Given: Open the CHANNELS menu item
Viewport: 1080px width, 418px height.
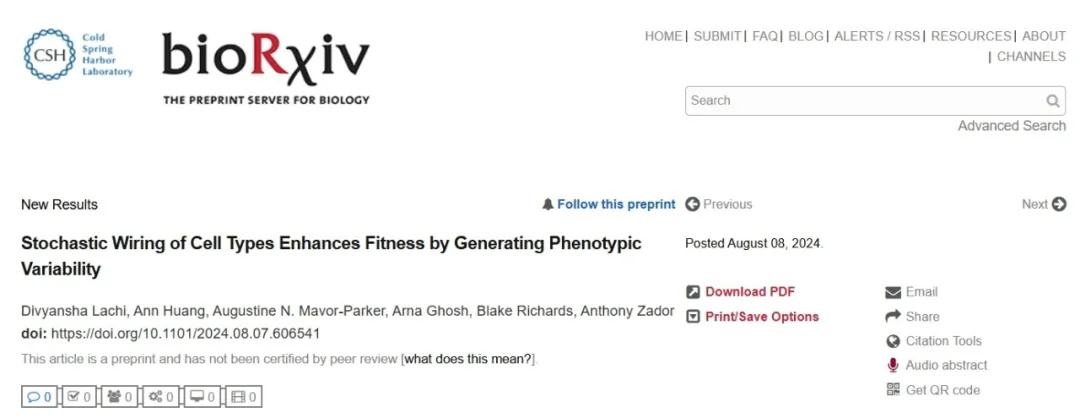Looking at the screenshot, I should [1031, 56].
